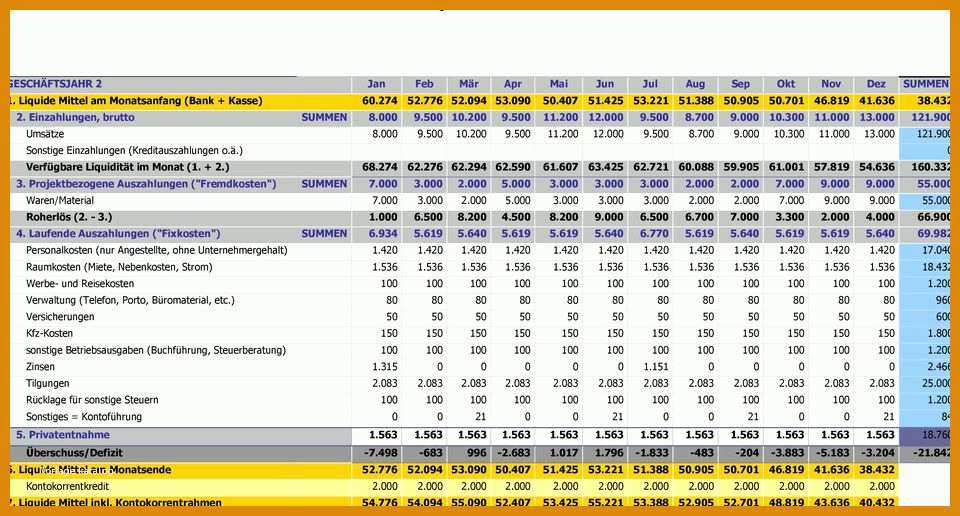Select Zinsen value 1.151 in Jul
This screenshot has height=516, width=960.
click(x=656, y=367)
